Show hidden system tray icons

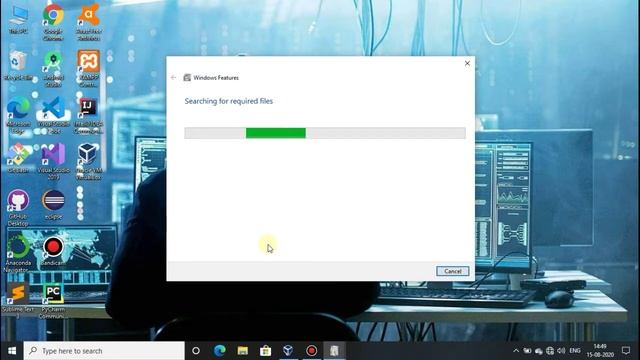coord(516,351)
